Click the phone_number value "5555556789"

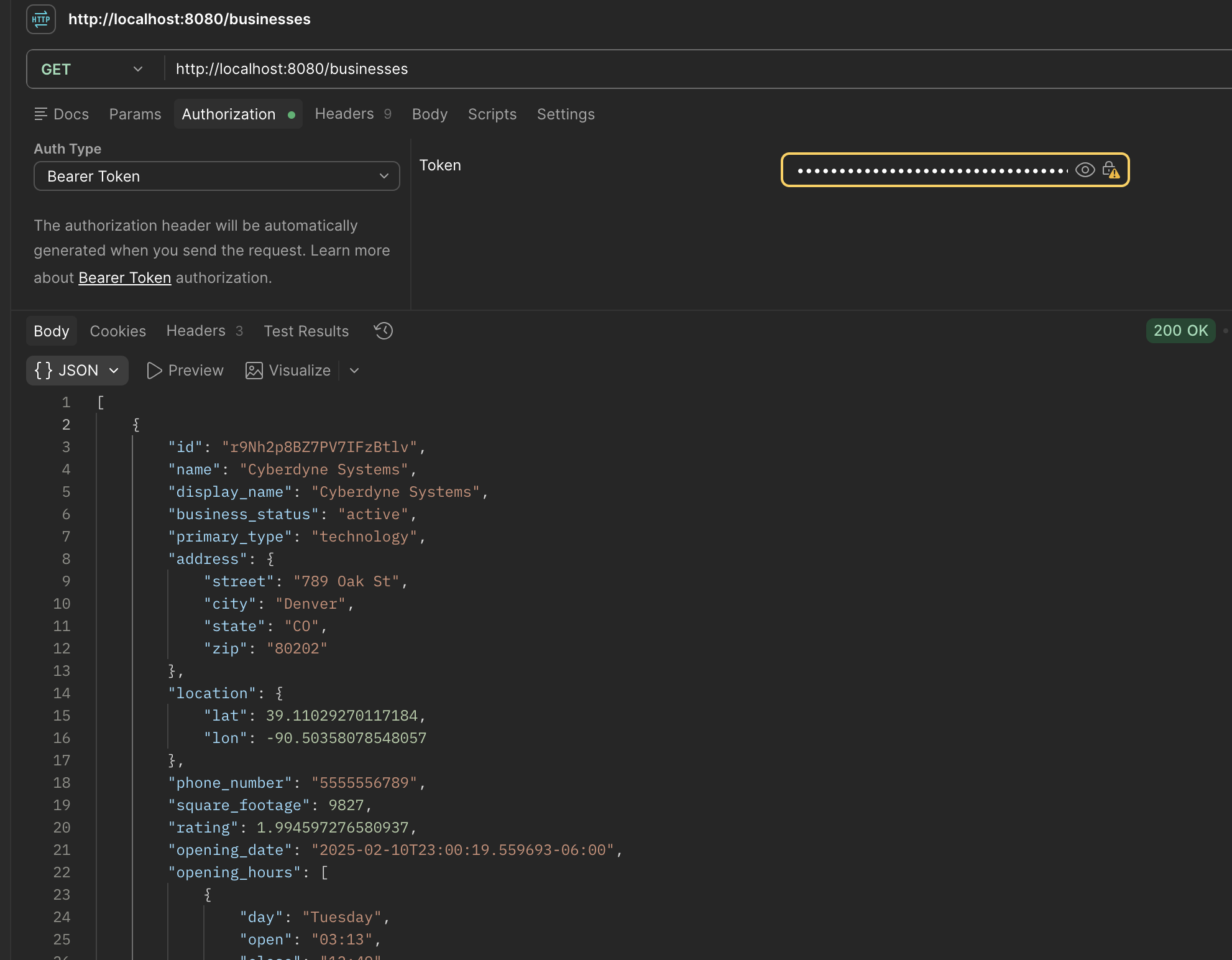tap(364, 783)
